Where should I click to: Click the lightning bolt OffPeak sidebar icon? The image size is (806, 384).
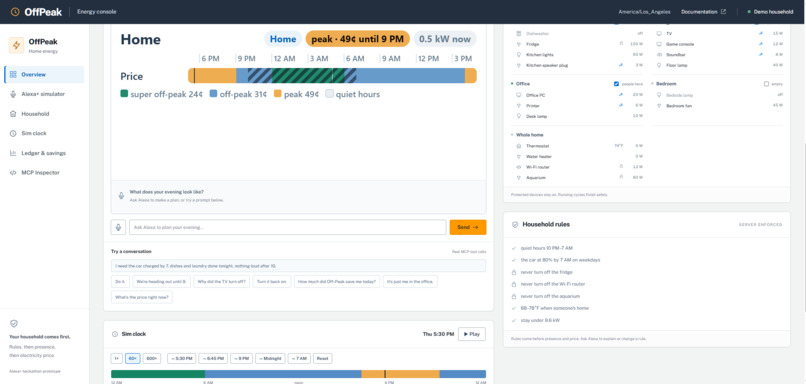click(x=16, y=45)
